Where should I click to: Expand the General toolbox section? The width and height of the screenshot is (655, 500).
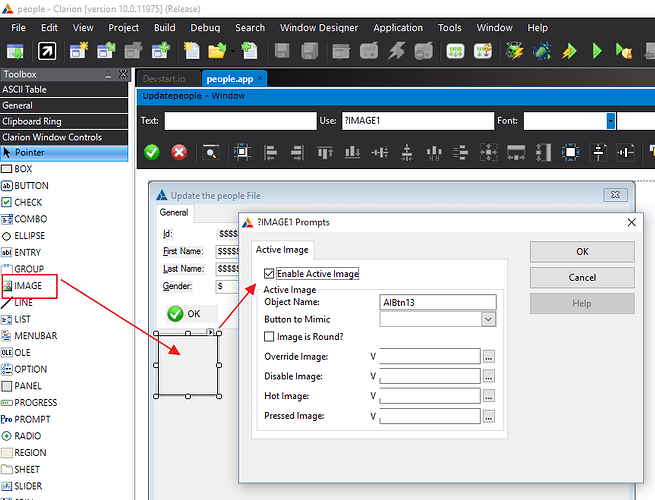64,105
